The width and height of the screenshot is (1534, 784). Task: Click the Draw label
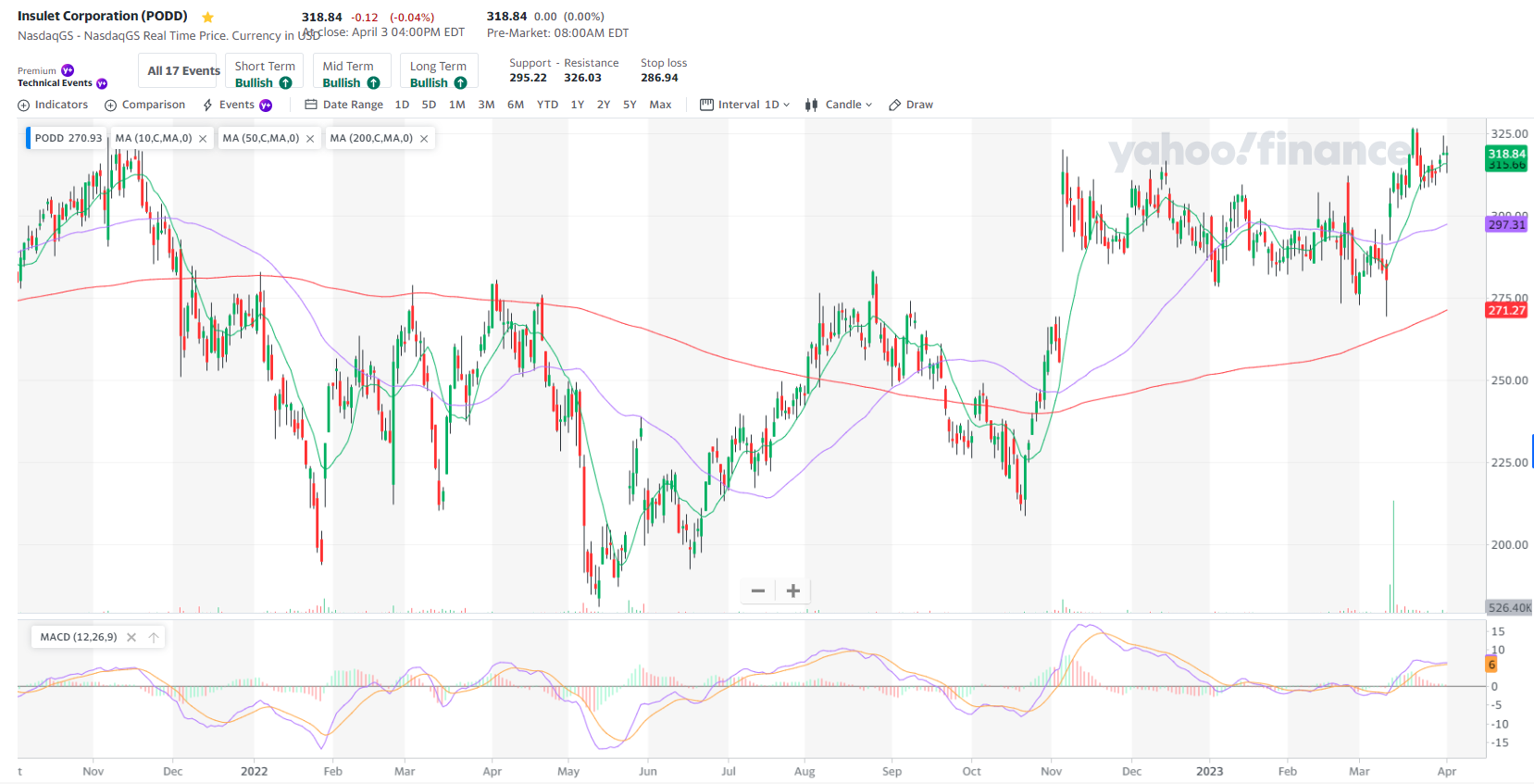point(919,105)
